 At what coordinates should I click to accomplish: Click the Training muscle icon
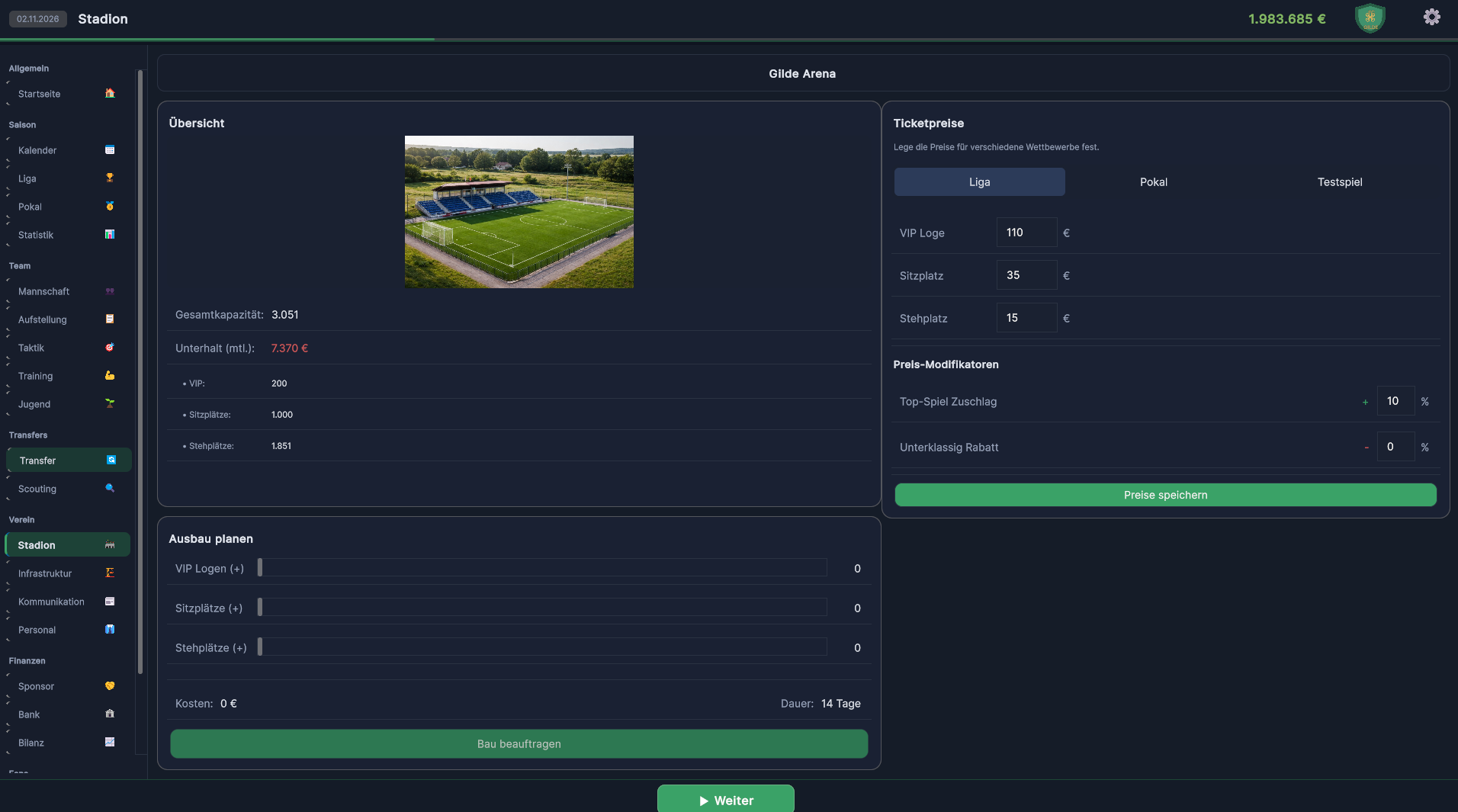(x=110, y=375)
